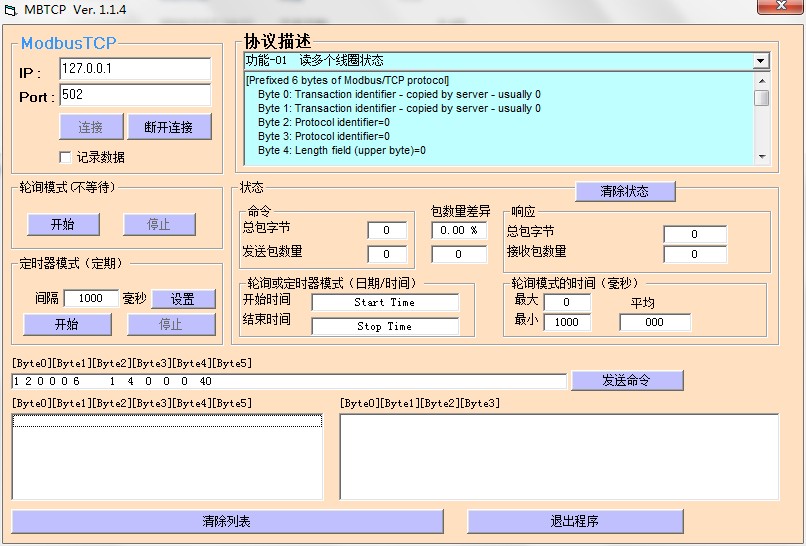Click the 清除状态 button

click(625, 192)
